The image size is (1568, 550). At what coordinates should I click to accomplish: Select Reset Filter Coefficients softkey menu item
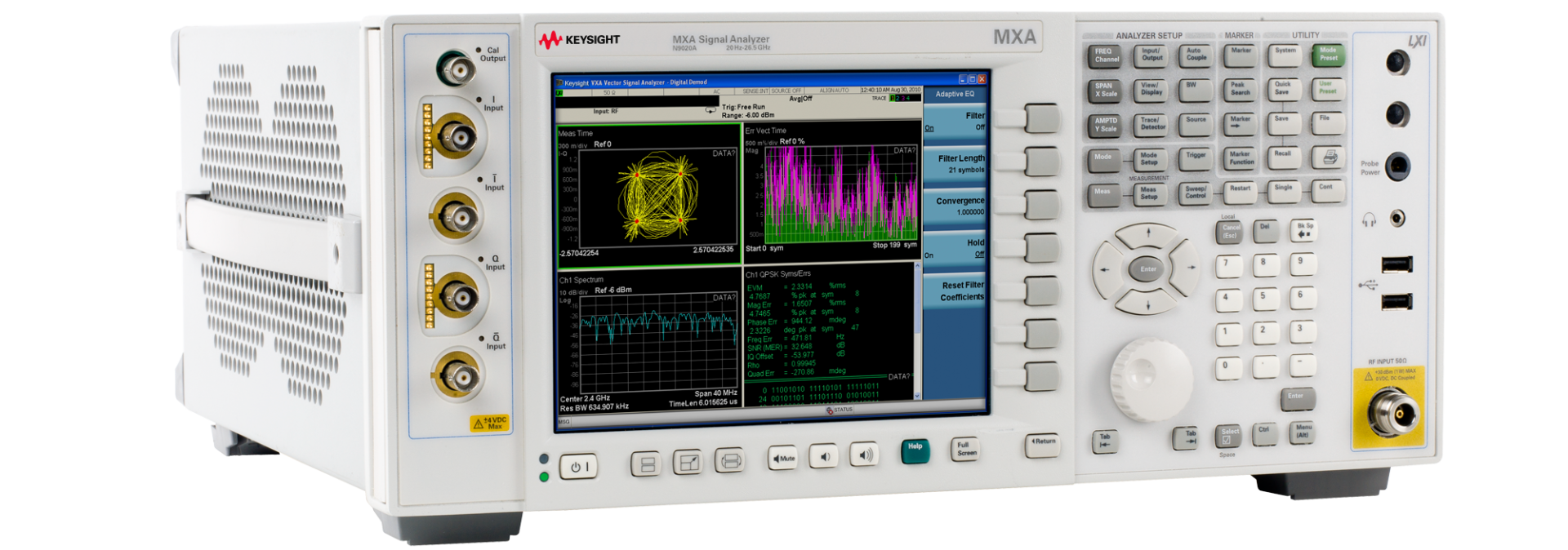(x=955, y=291)
